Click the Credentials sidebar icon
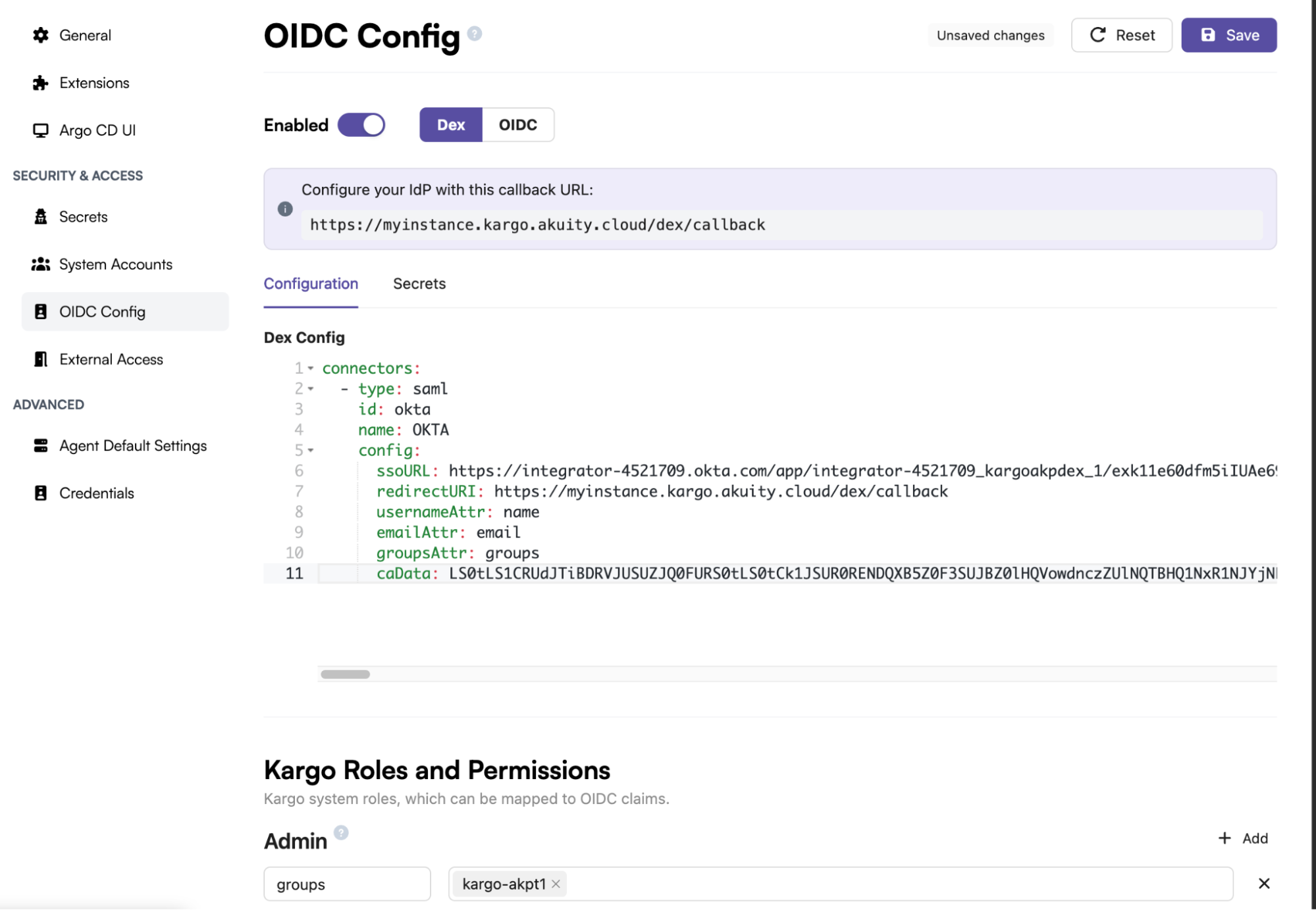 tap(41, 493)
